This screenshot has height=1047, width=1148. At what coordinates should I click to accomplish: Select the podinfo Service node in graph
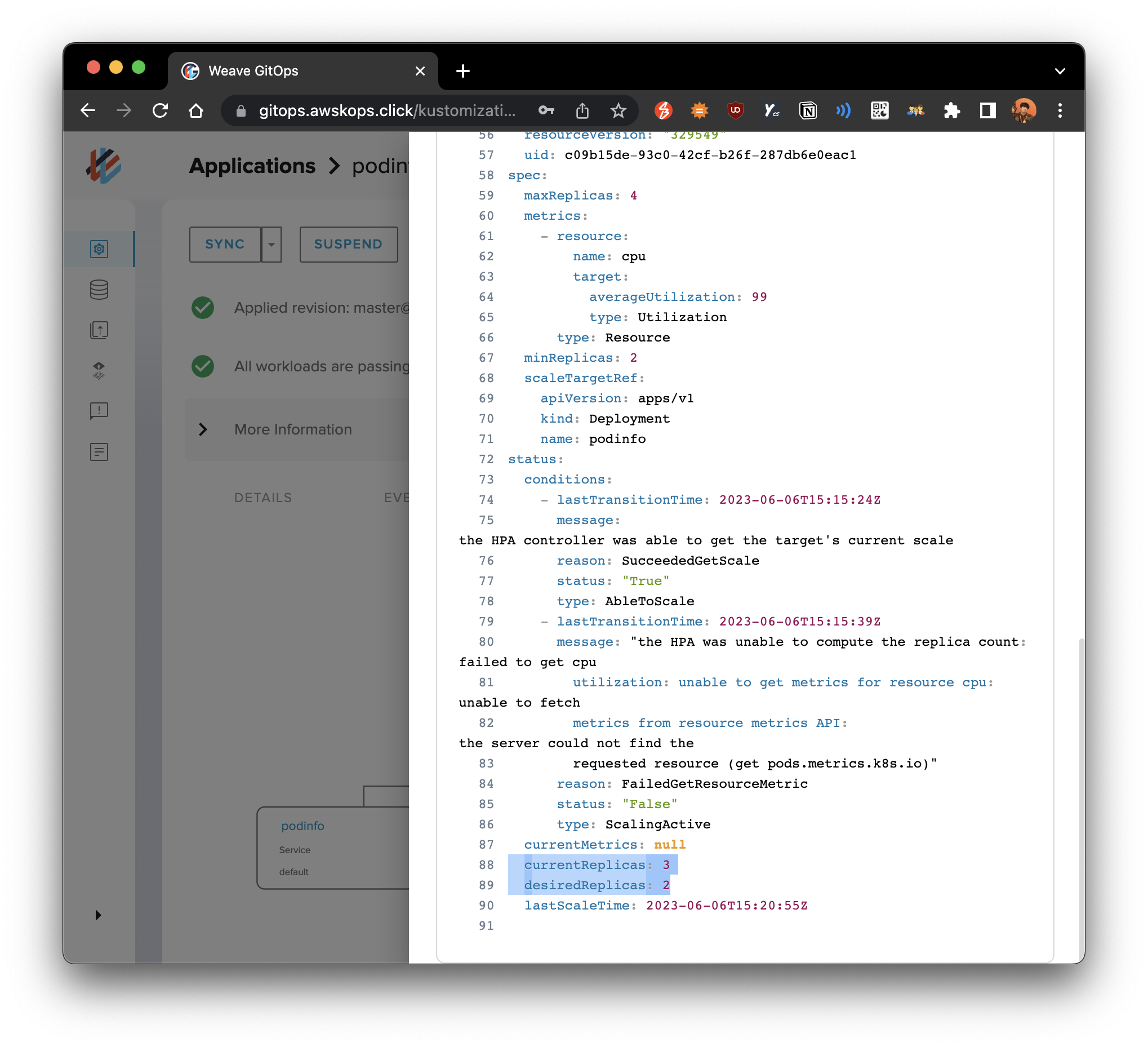[x=333, y=848]
